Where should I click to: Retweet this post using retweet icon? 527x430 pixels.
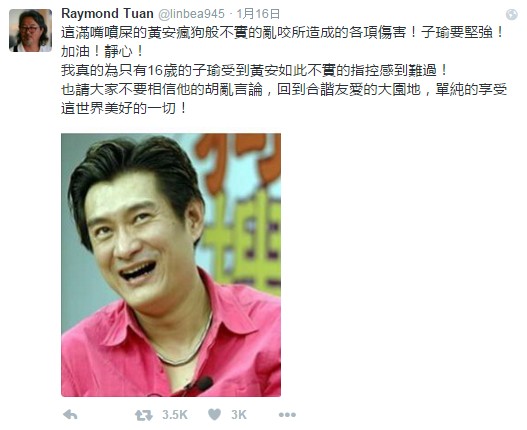click(144, 415)
